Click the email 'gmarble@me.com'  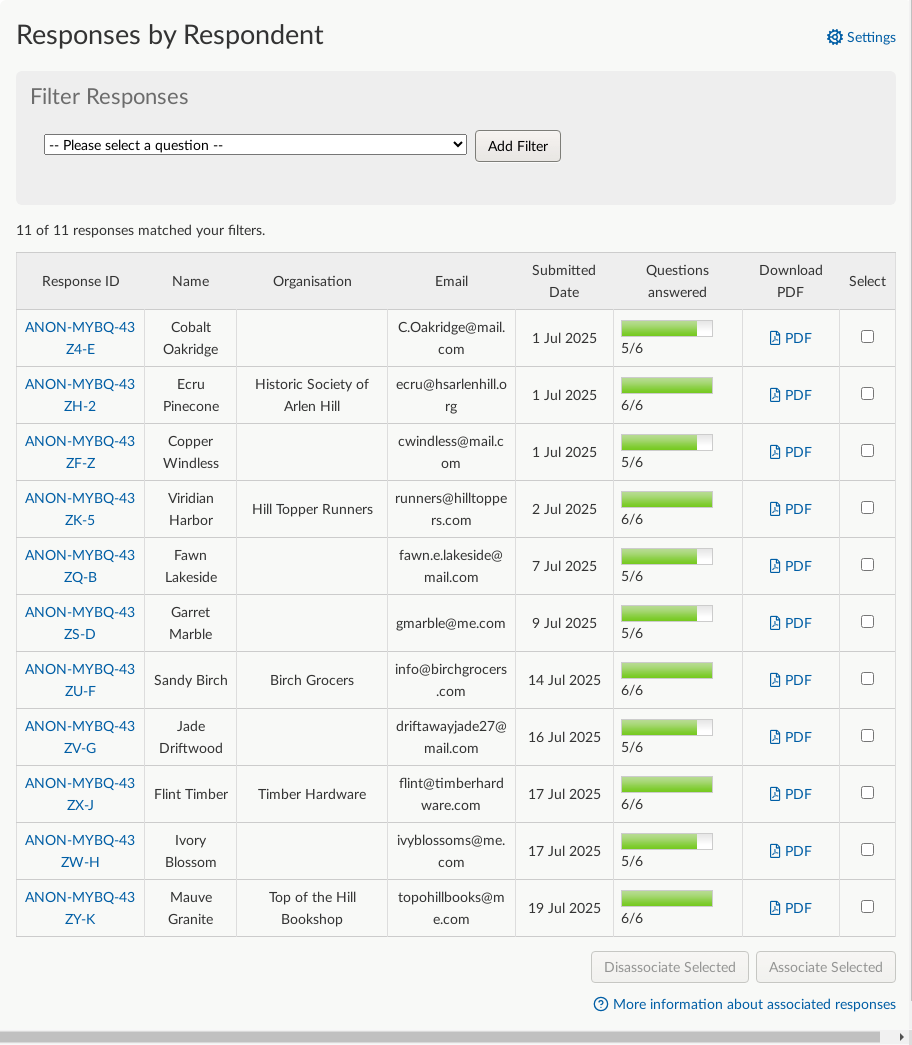[451, 623]
